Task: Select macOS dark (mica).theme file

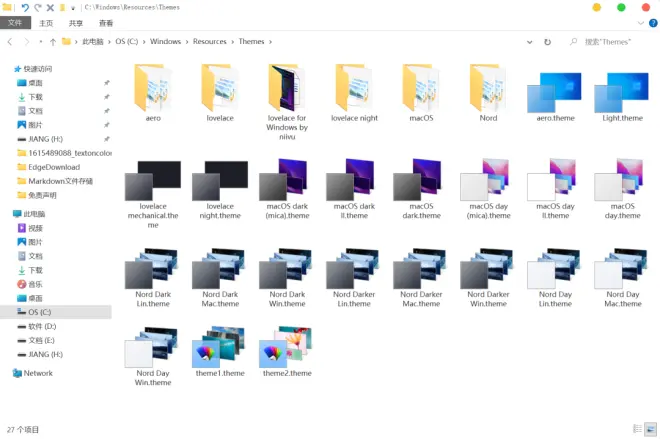Action: coord(287,189)
